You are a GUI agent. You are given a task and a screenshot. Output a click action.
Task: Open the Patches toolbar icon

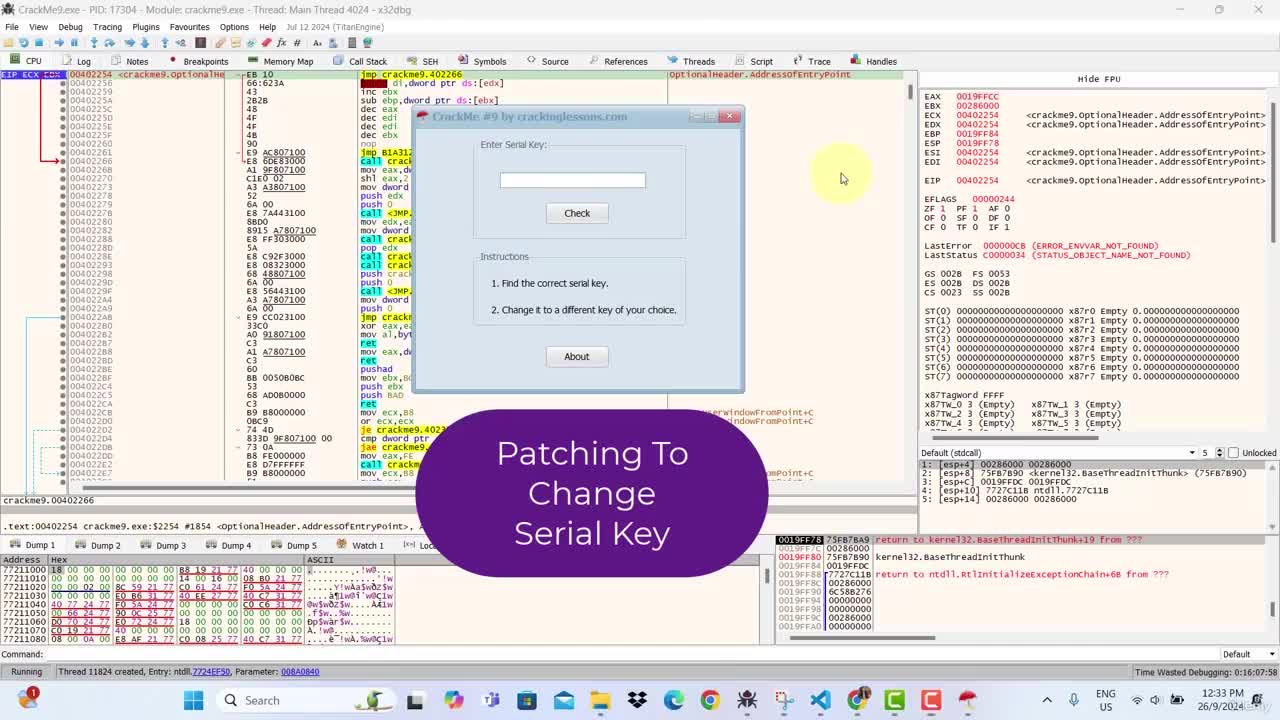tap(220, 43)
